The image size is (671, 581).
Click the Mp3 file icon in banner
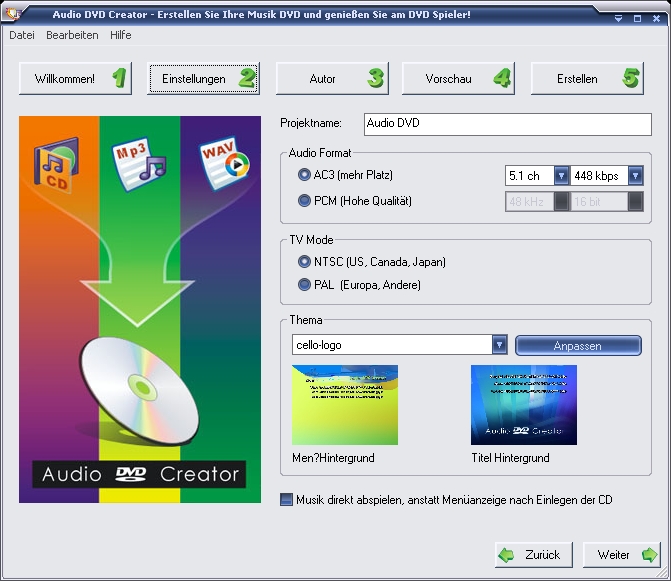138,164
